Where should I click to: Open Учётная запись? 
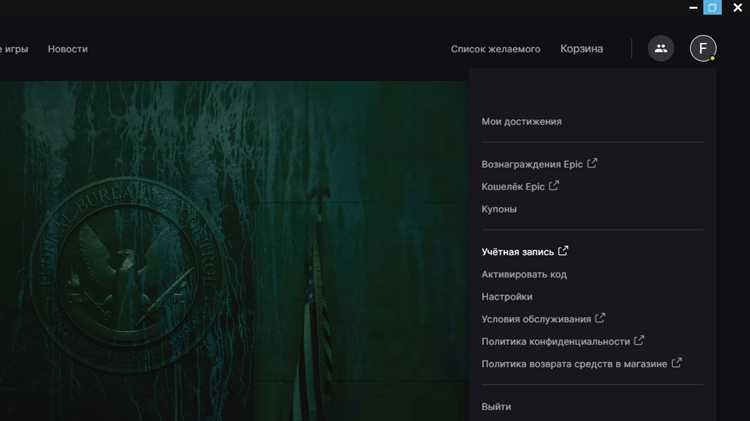[x=525, y=252]
